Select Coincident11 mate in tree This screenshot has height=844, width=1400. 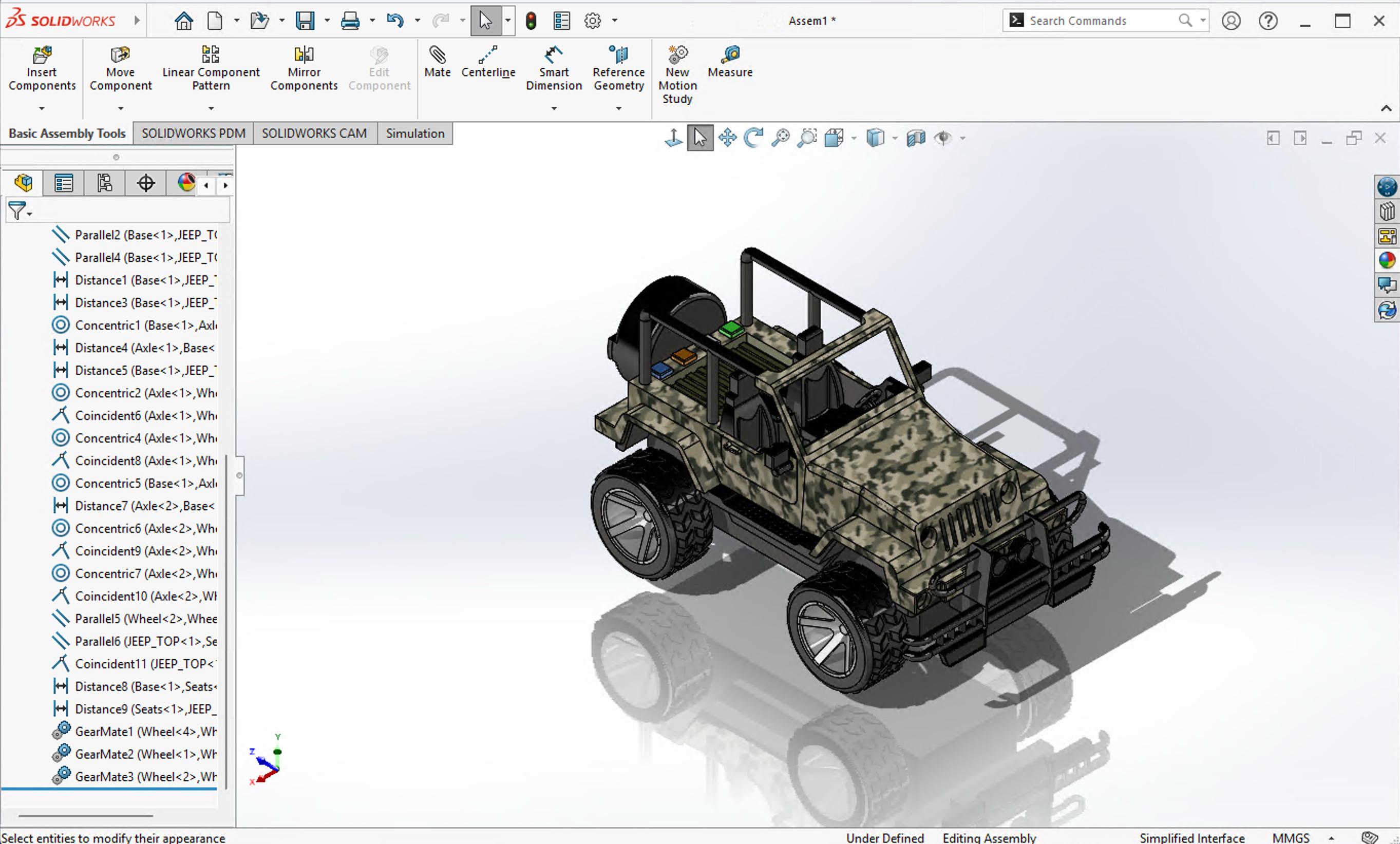click(x=134, y=663)
